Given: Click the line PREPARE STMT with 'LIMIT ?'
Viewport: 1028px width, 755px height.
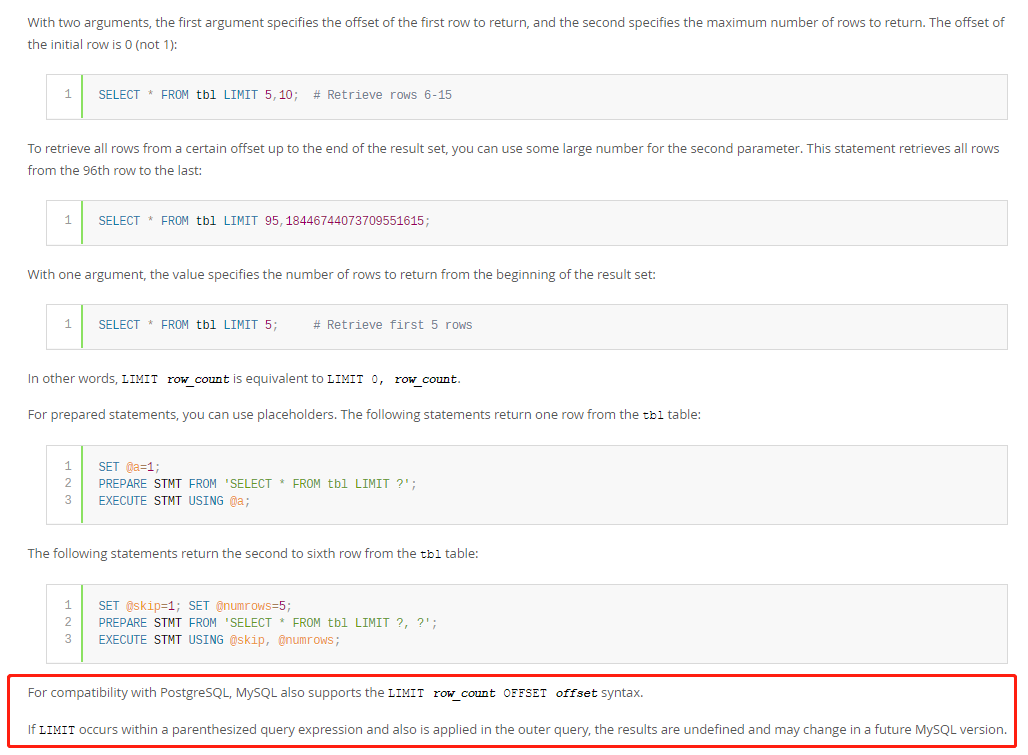Looking at the screenshot, I should coord(257,484).
